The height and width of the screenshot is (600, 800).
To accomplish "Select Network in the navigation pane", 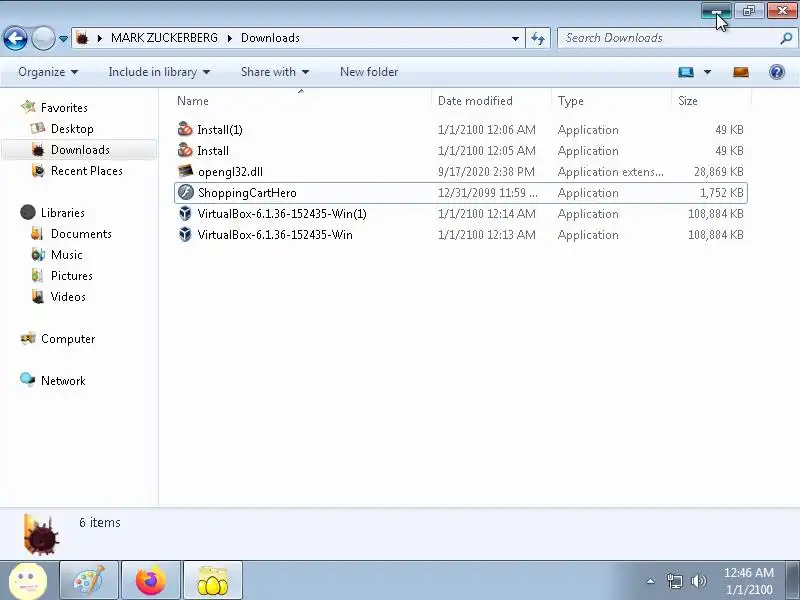I will point(63,381).
